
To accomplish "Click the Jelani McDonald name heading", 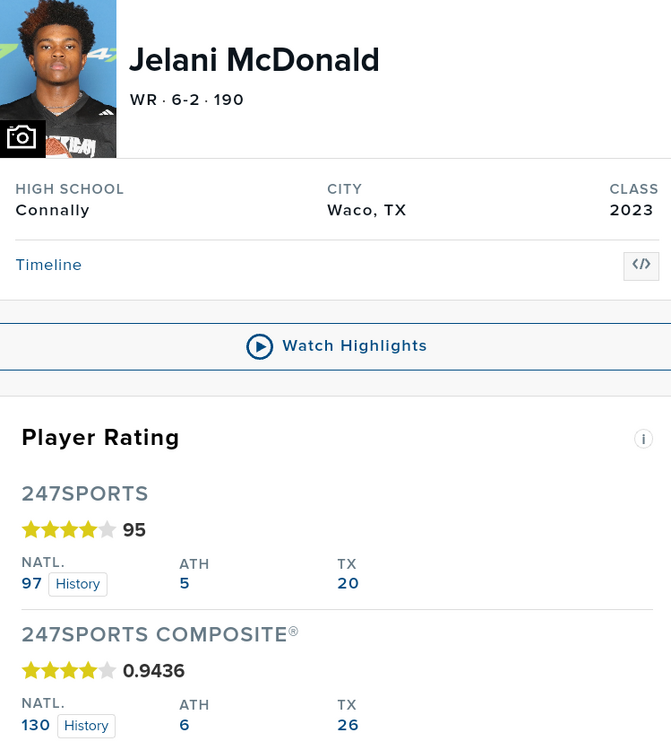I will 254,60.
